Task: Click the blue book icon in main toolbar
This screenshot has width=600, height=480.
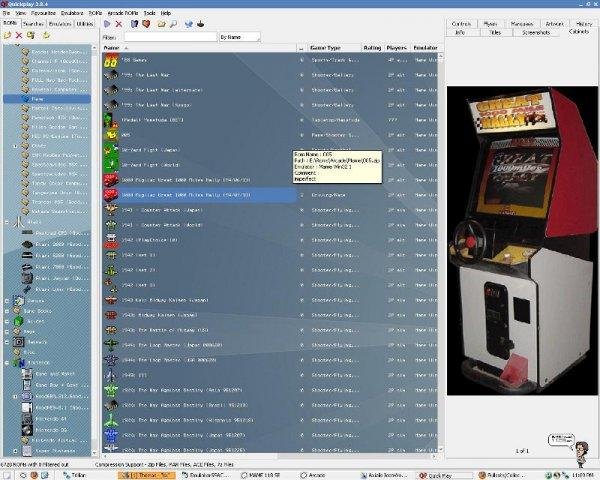Action: point(134,24)
